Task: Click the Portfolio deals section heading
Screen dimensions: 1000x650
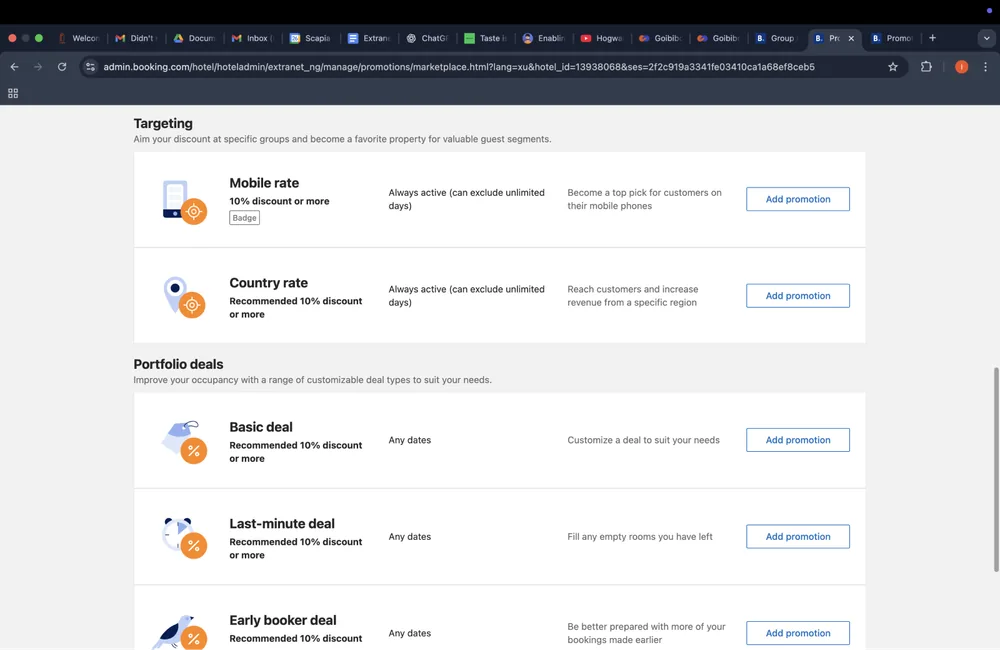Action: pos(178,364)
